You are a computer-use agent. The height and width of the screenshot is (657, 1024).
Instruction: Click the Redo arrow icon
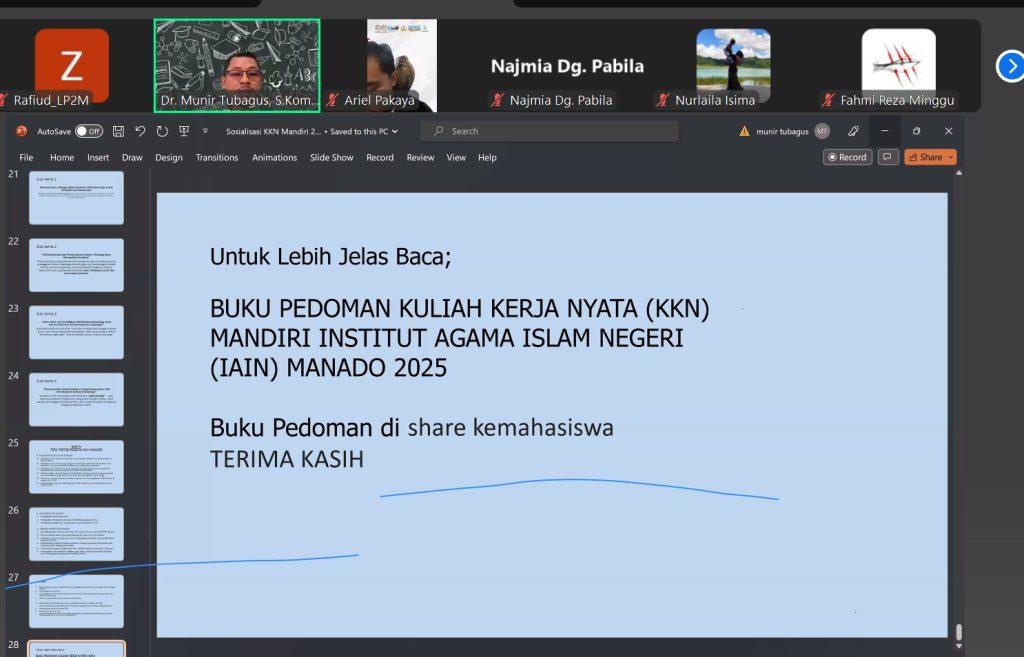[161, 131]
